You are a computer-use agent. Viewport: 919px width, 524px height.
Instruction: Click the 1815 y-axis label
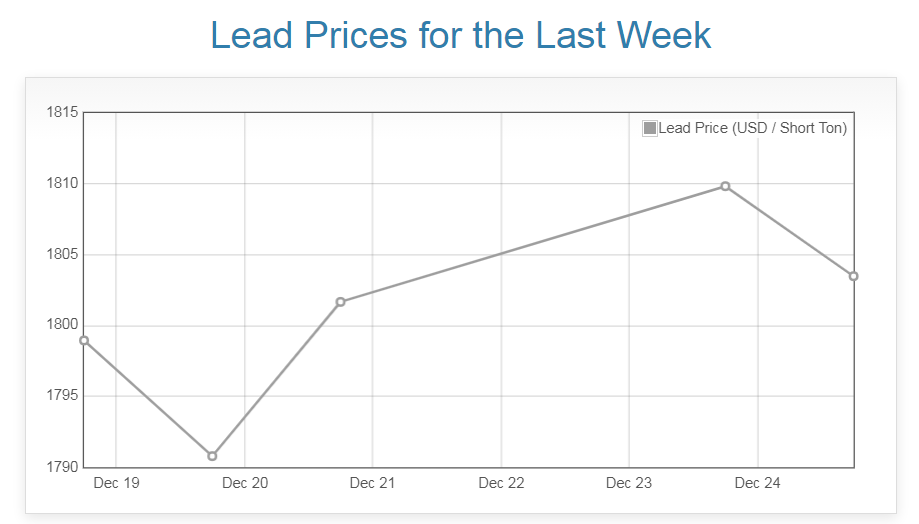click(62, 112)
